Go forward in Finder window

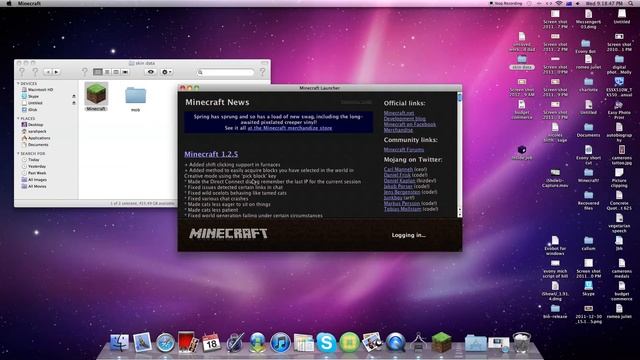click(56, 72)
